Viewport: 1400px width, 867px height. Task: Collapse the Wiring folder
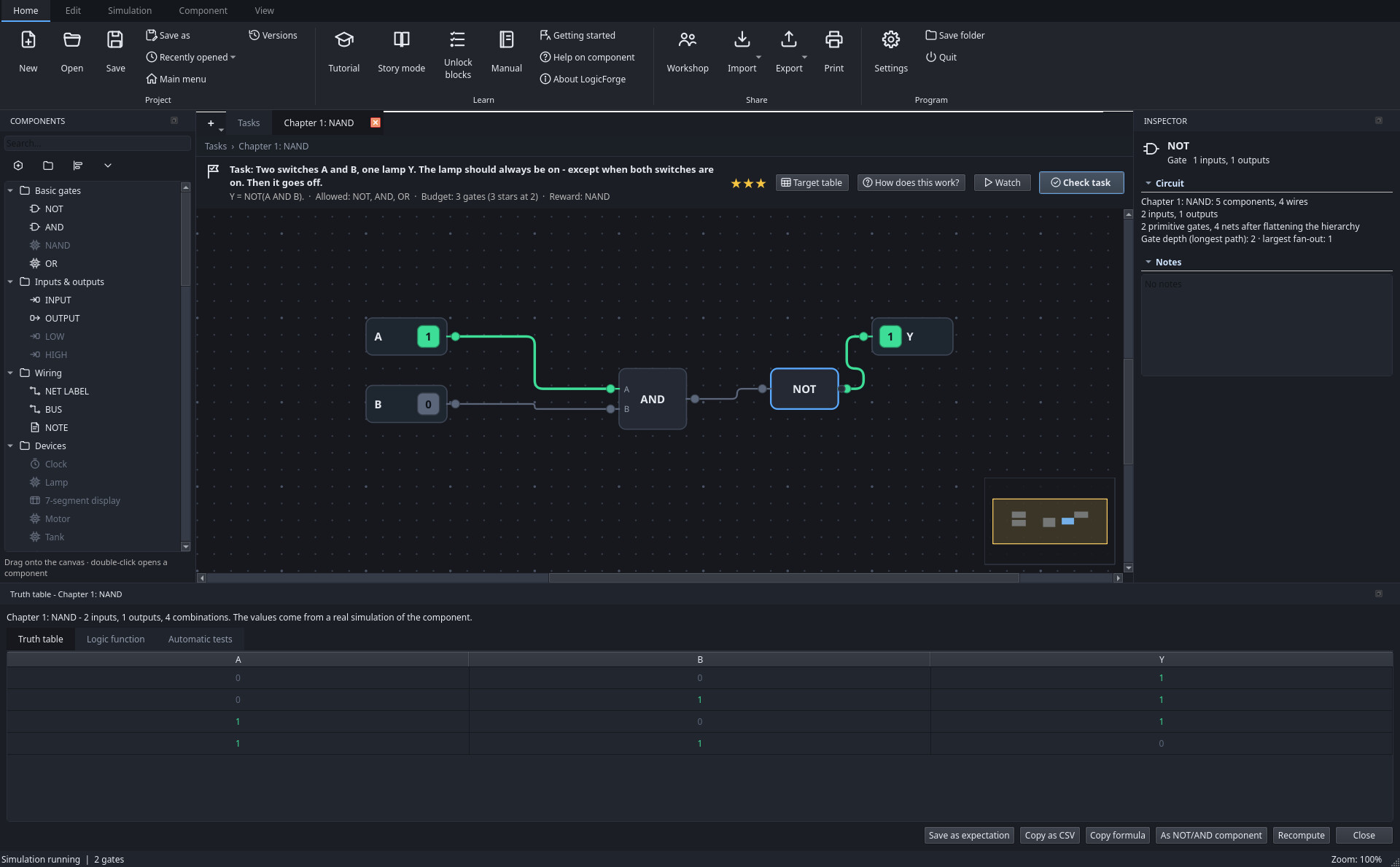(x=10, y=373)
